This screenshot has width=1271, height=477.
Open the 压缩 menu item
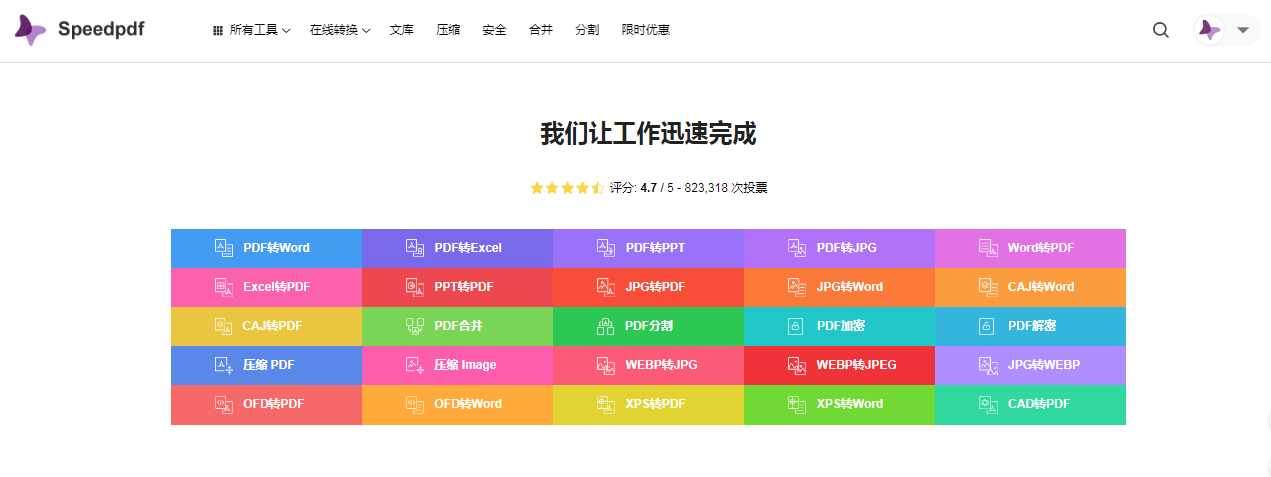(448, 30)
